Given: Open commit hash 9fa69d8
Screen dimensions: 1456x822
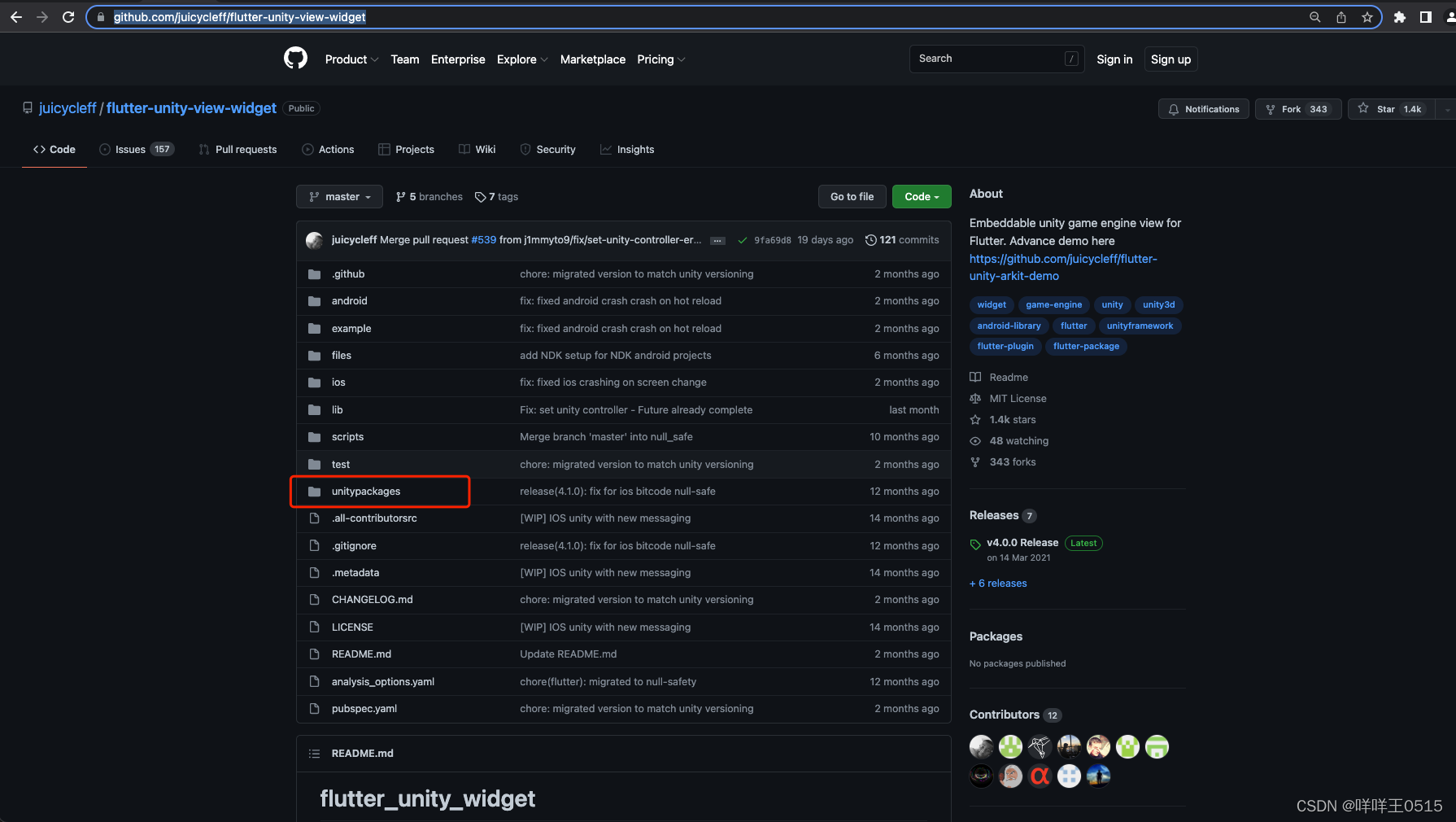Looking at the screenshot, I should tap(772, 240).
